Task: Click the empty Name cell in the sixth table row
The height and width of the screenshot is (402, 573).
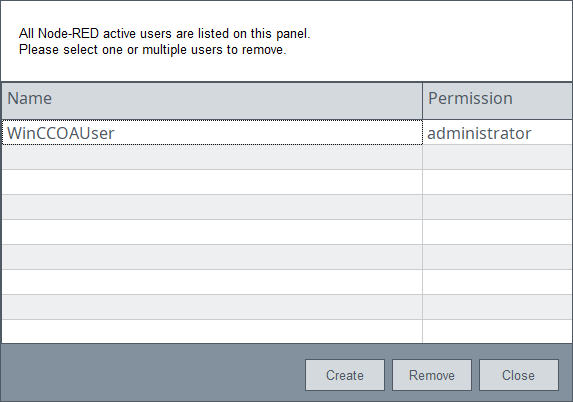Action: (x=212, y=257)
